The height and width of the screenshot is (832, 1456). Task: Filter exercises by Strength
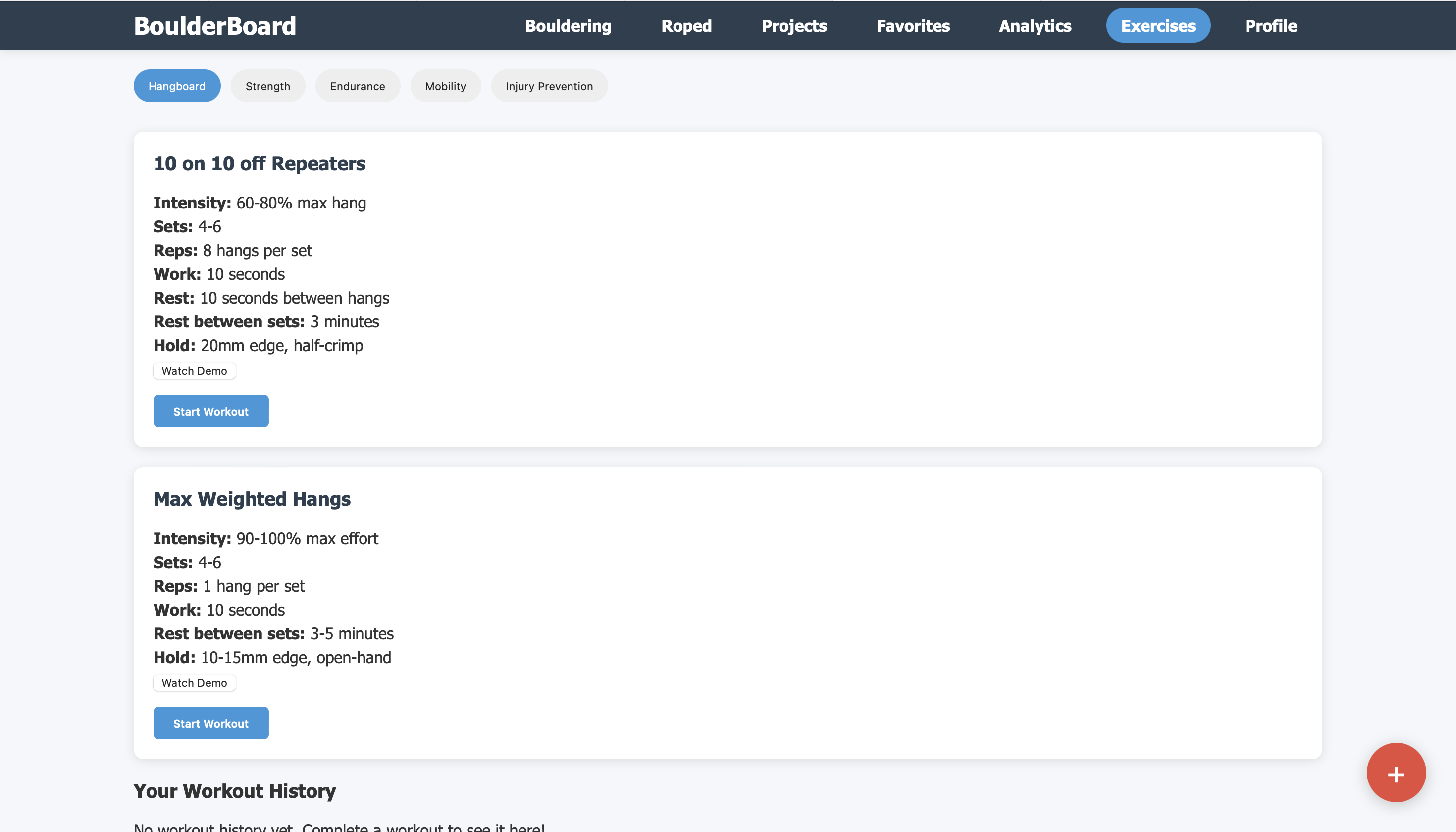coord(267,86)
